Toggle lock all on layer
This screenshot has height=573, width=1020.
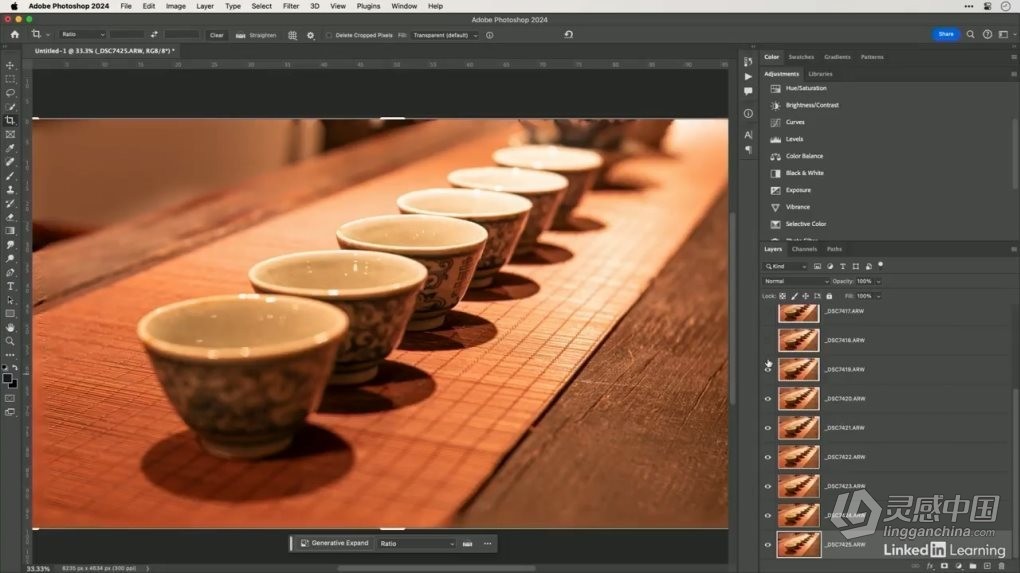click(829, 296)
